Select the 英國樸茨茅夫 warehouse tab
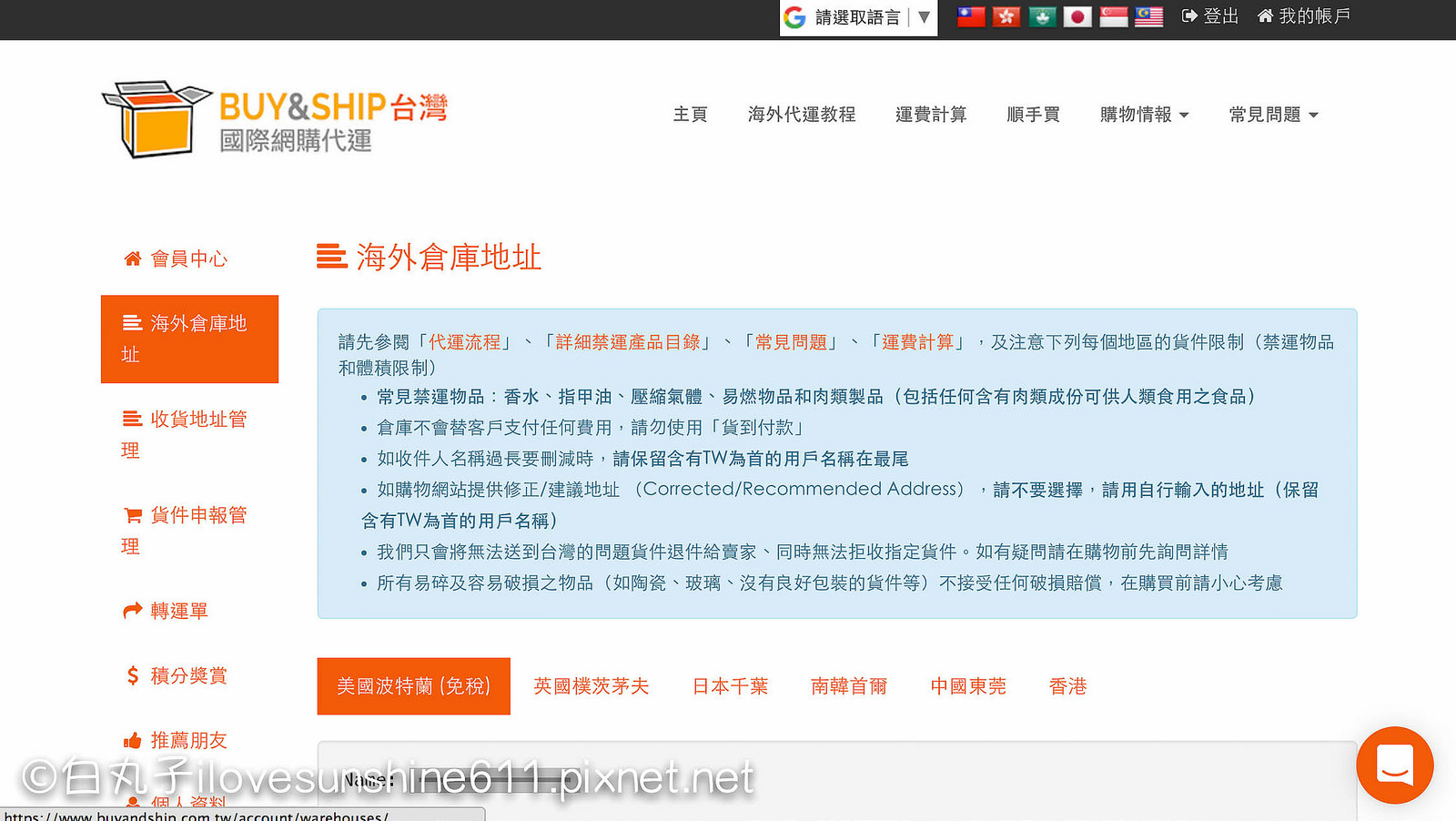Viewport: 1456px width, 821px height. click(x=591, y=686)
